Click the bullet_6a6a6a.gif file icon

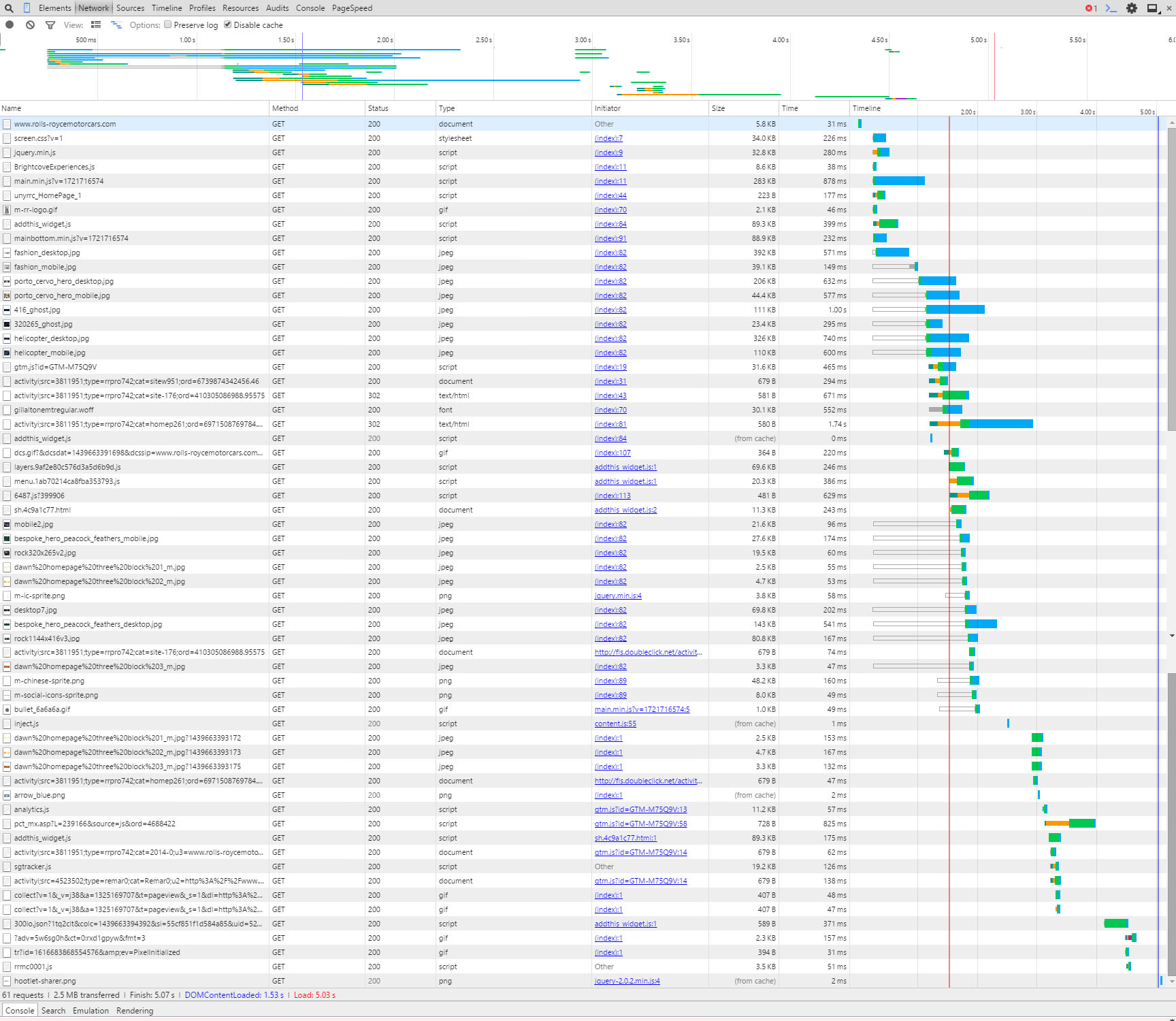point(7,709)
